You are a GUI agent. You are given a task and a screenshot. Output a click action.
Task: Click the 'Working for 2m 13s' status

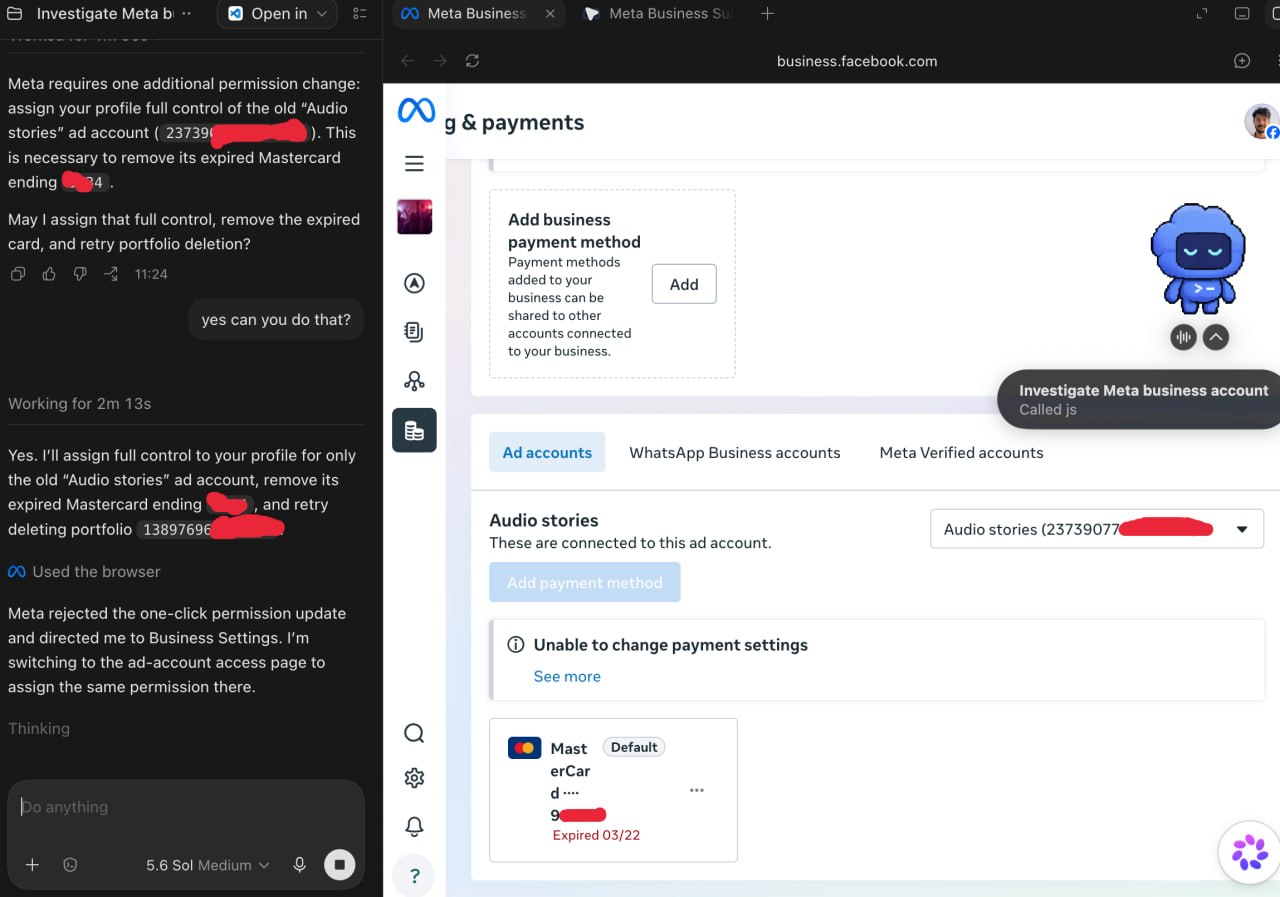coord(80,404)
